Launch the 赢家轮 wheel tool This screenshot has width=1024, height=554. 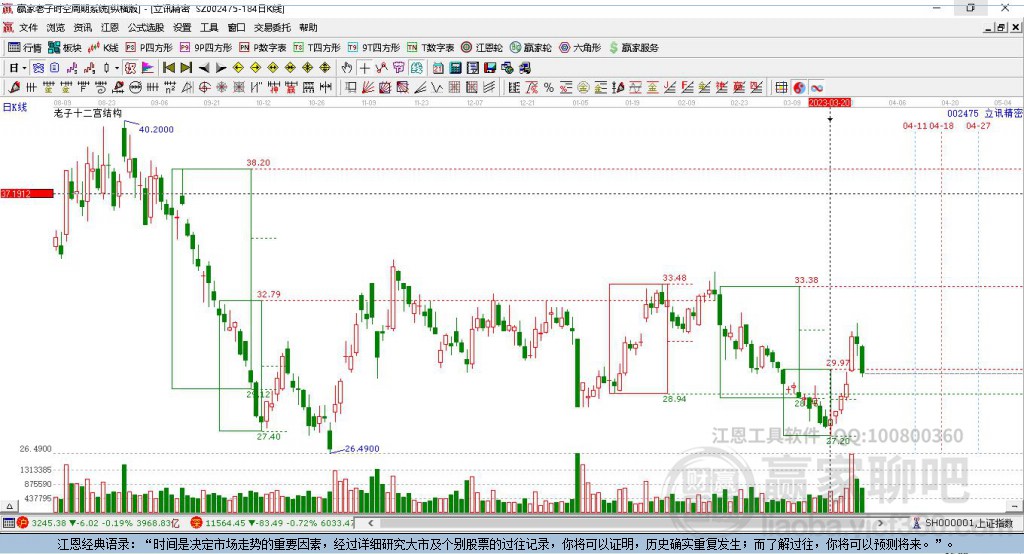[531, 48]
